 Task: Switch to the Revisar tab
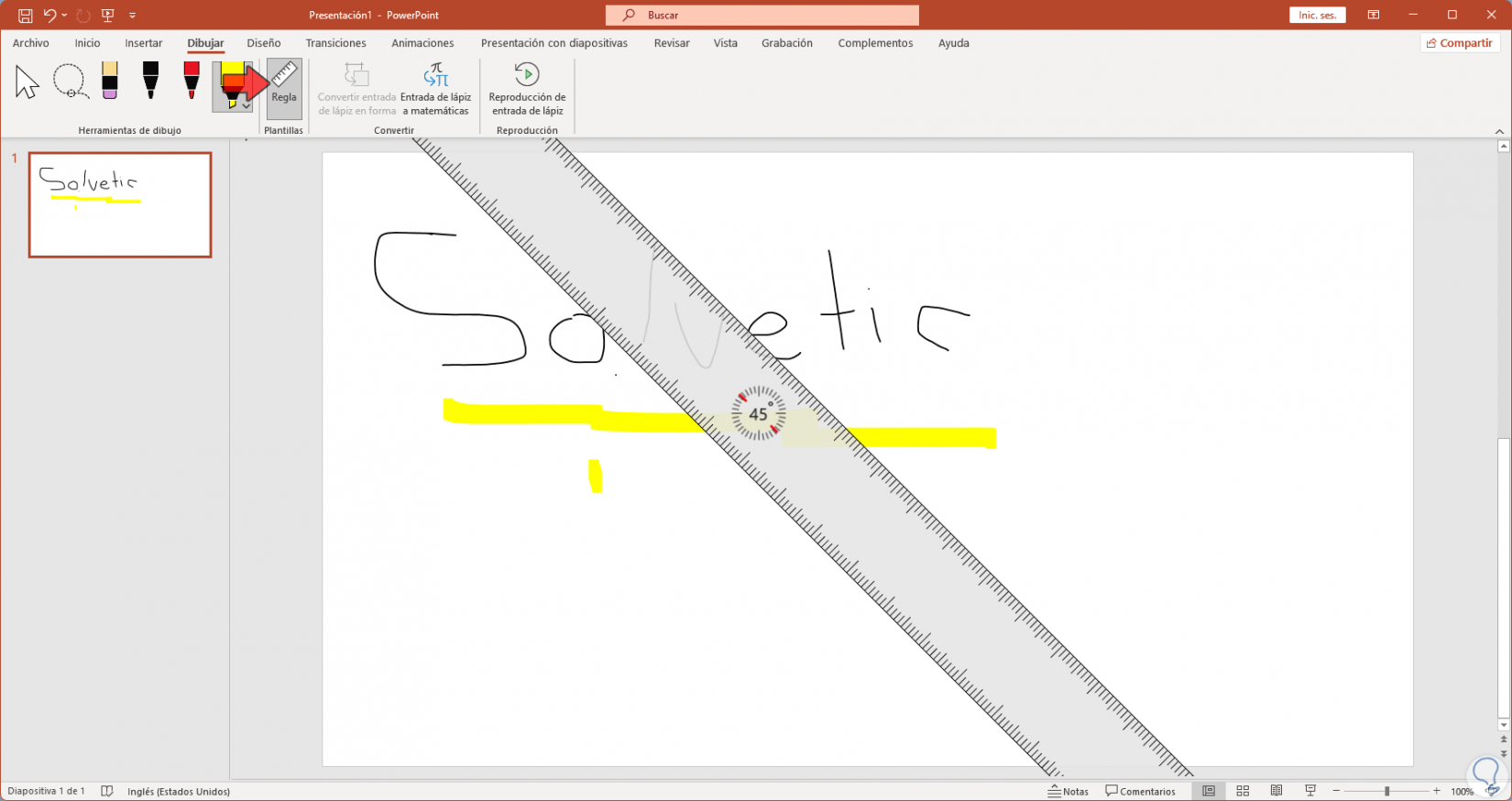672,43
